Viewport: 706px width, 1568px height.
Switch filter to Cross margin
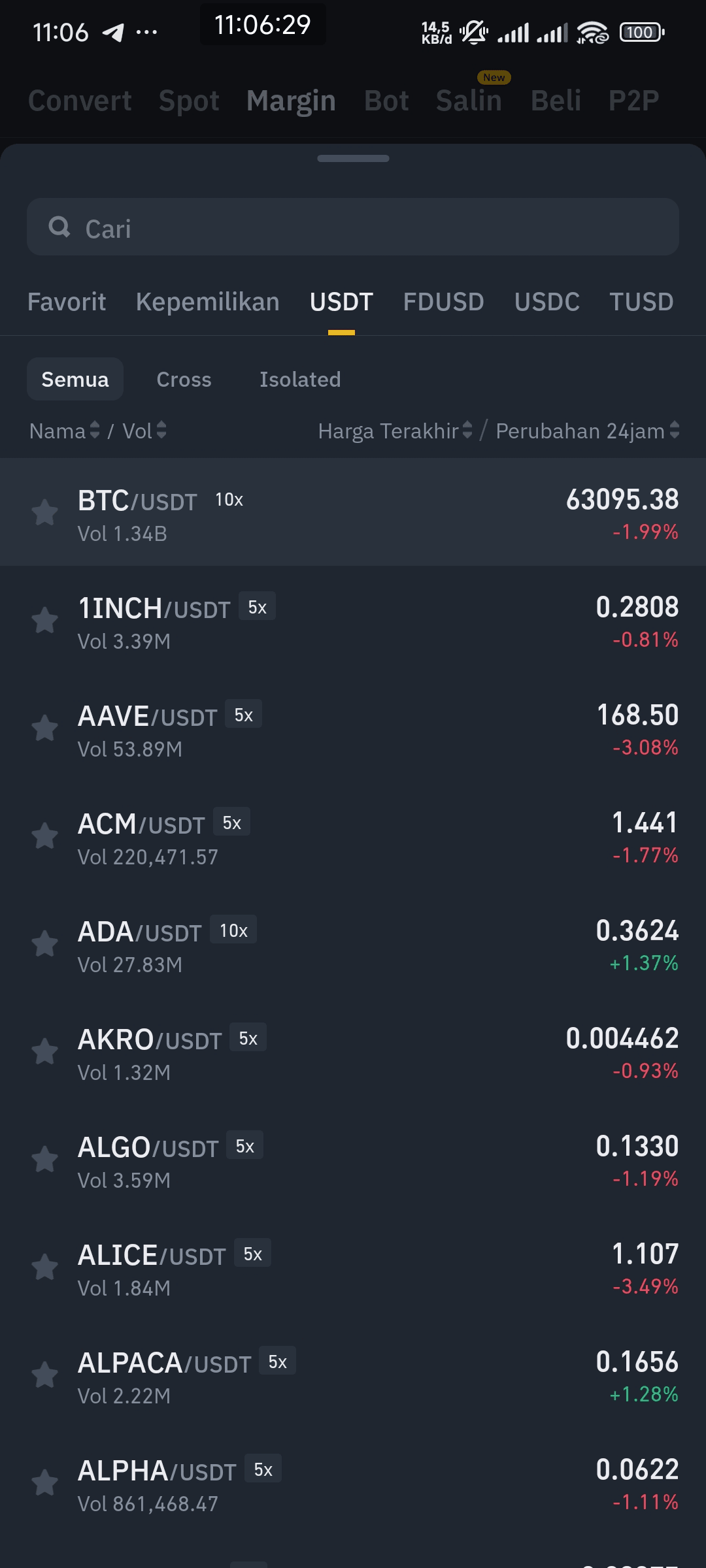point(184,379)
